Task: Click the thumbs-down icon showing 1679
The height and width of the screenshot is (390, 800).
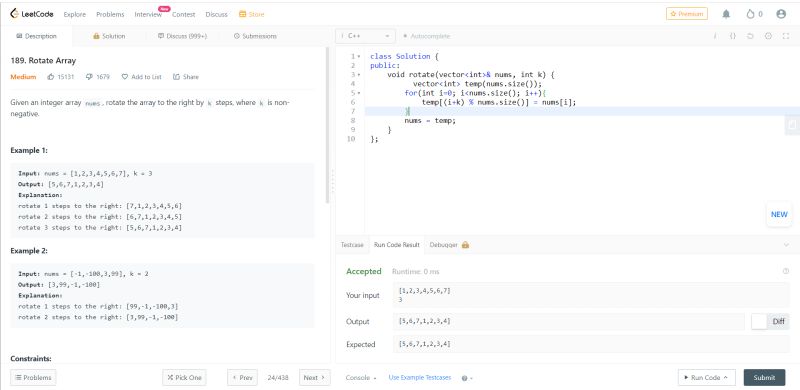Action: [x=89, y=77]
